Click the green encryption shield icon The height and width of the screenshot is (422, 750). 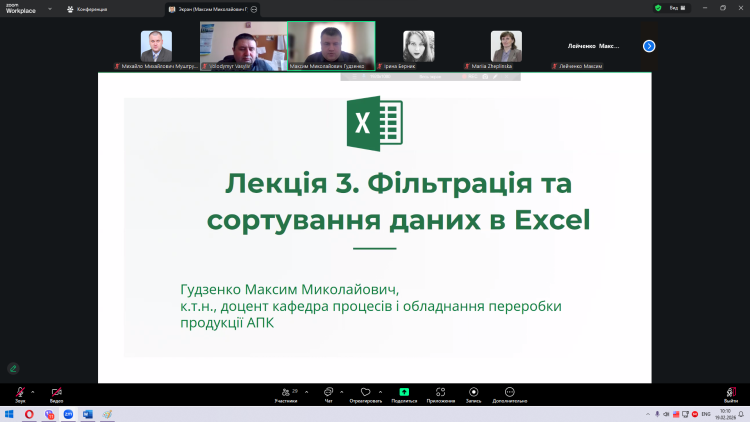coord(657,8)
